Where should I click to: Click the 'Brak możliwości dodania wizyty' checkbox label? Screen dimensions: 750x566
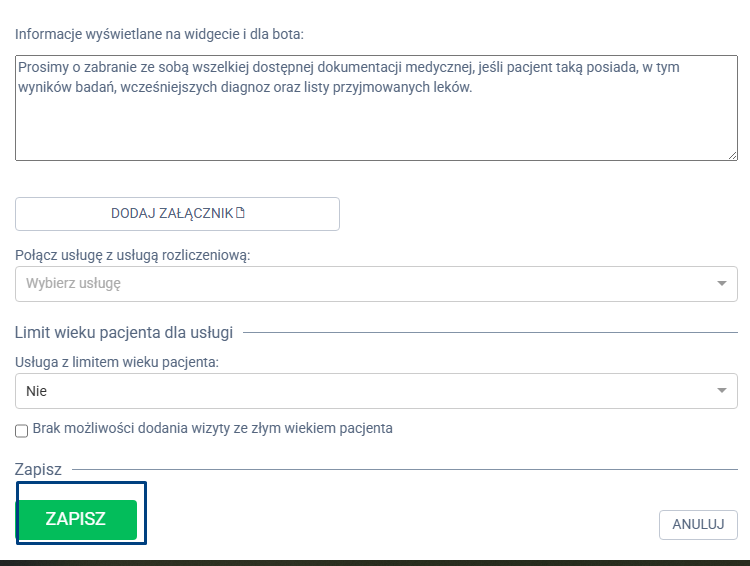tap(212, 428)
